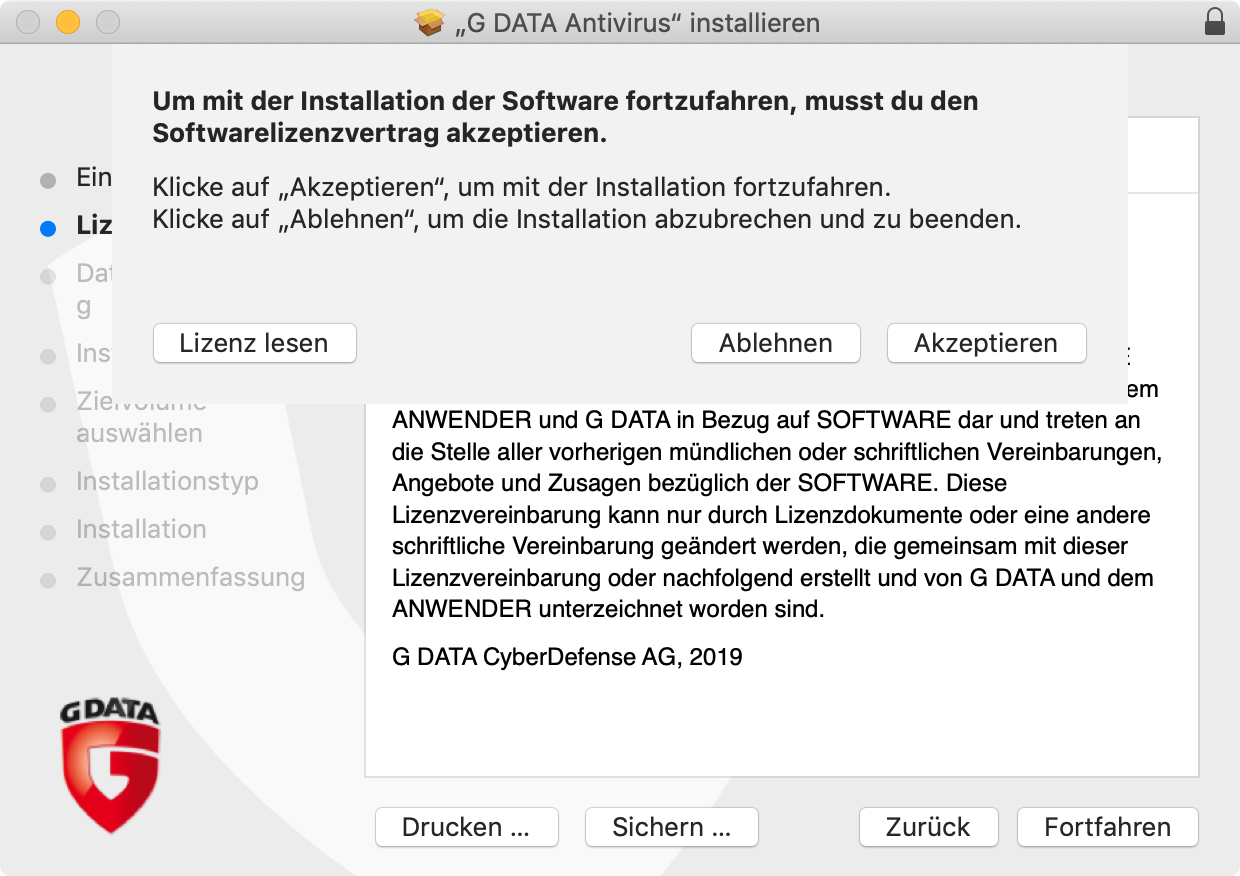The height and width of the screenshot is (876, 1240).
Task: Click the blue dot next to Lizenz step
Action: (47, 228)
